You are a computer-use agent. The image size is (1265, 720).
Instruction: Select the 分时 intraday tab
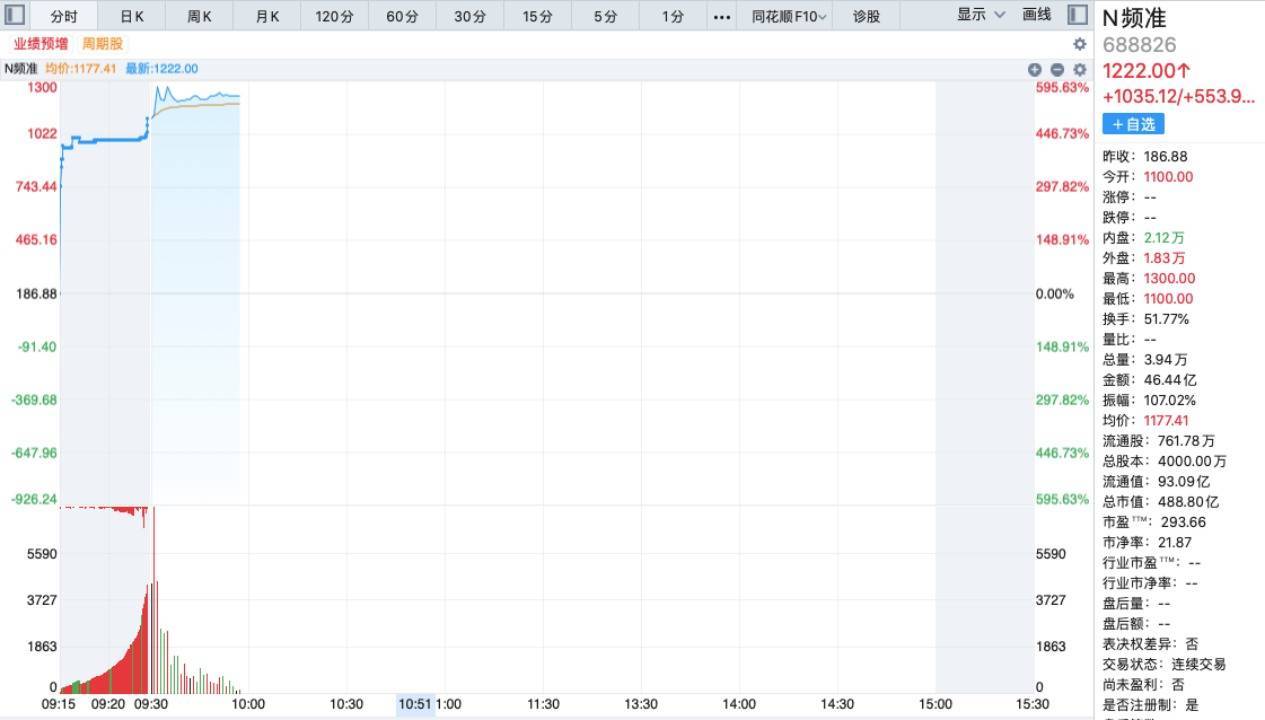pyautogui.click(x=64, y=16)
